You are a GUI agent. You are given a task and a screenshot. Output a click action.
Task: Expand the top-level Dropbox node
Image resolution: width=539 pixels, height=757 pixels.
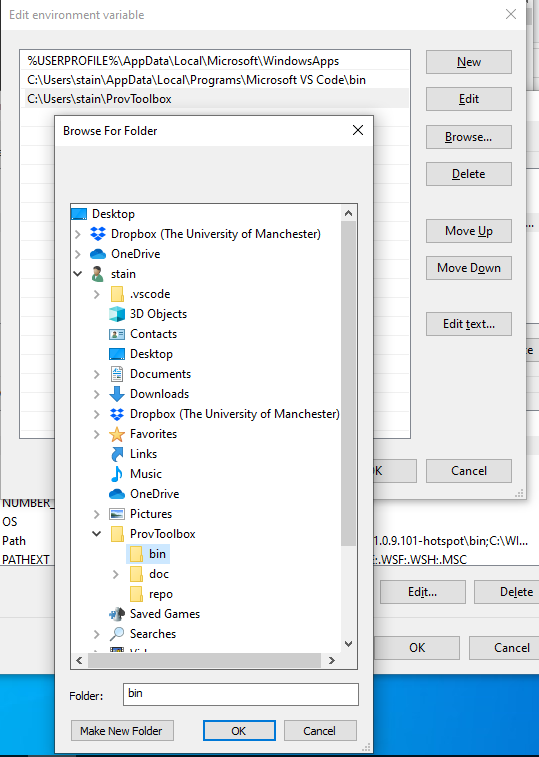pos(78,234)
